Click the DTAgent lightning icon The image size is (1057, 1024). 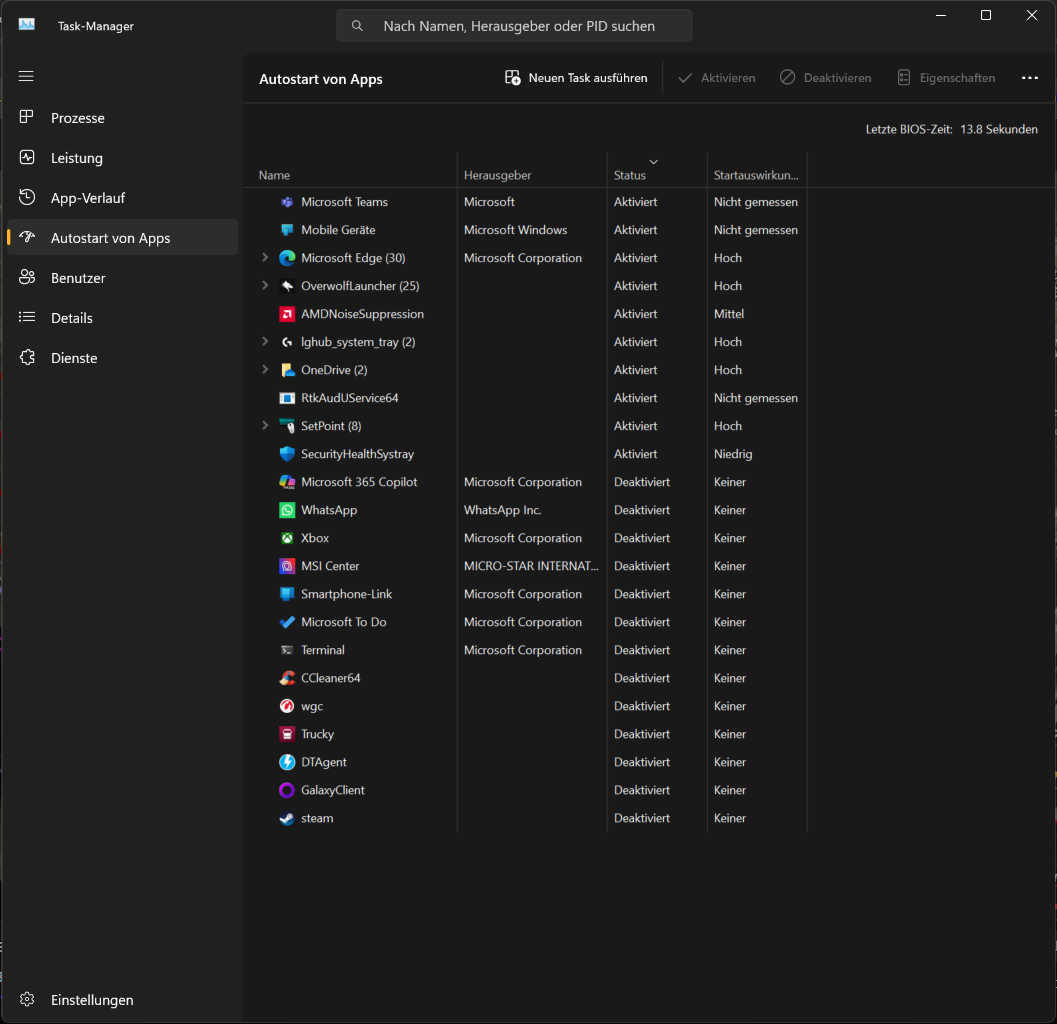click(x=287, y=762)
